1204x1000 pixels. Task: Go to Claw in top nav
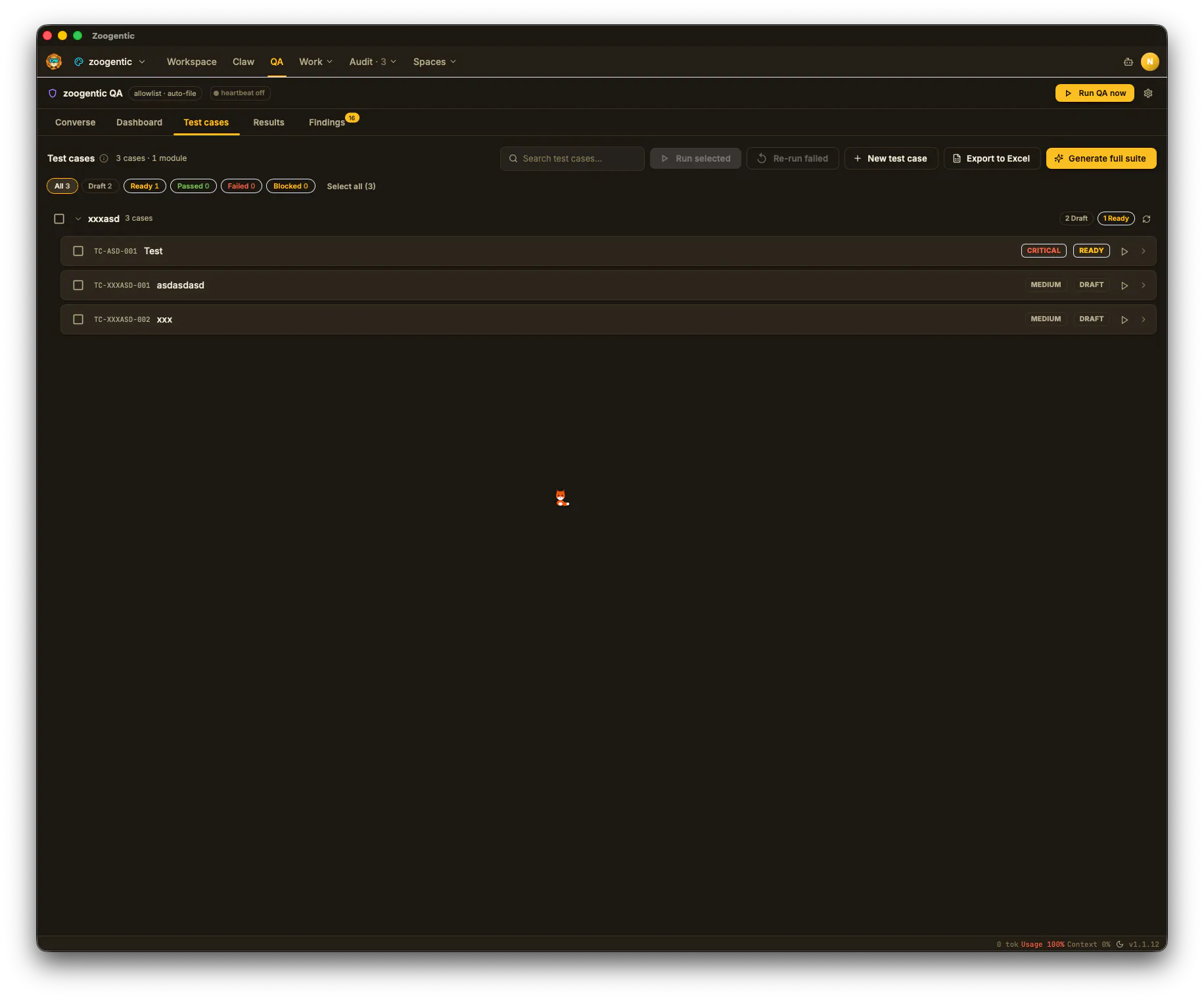pos(243,62)
